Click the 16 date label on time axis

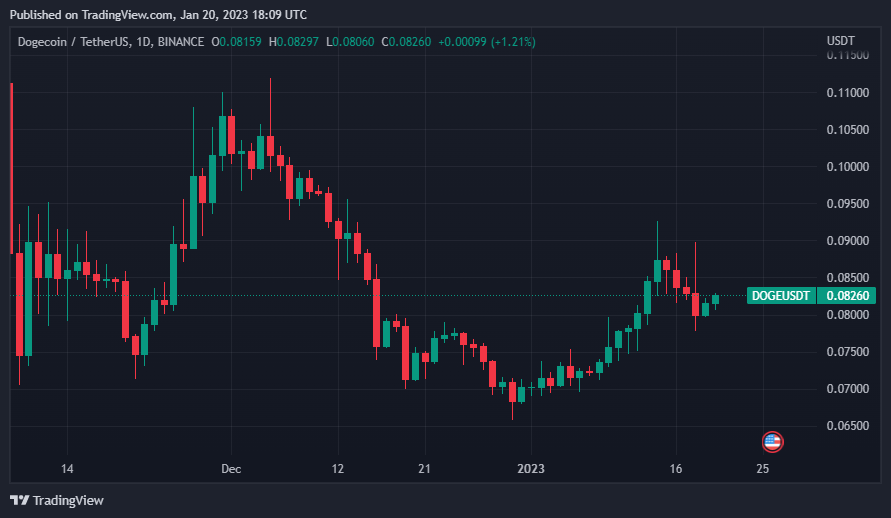pos(676,469)
